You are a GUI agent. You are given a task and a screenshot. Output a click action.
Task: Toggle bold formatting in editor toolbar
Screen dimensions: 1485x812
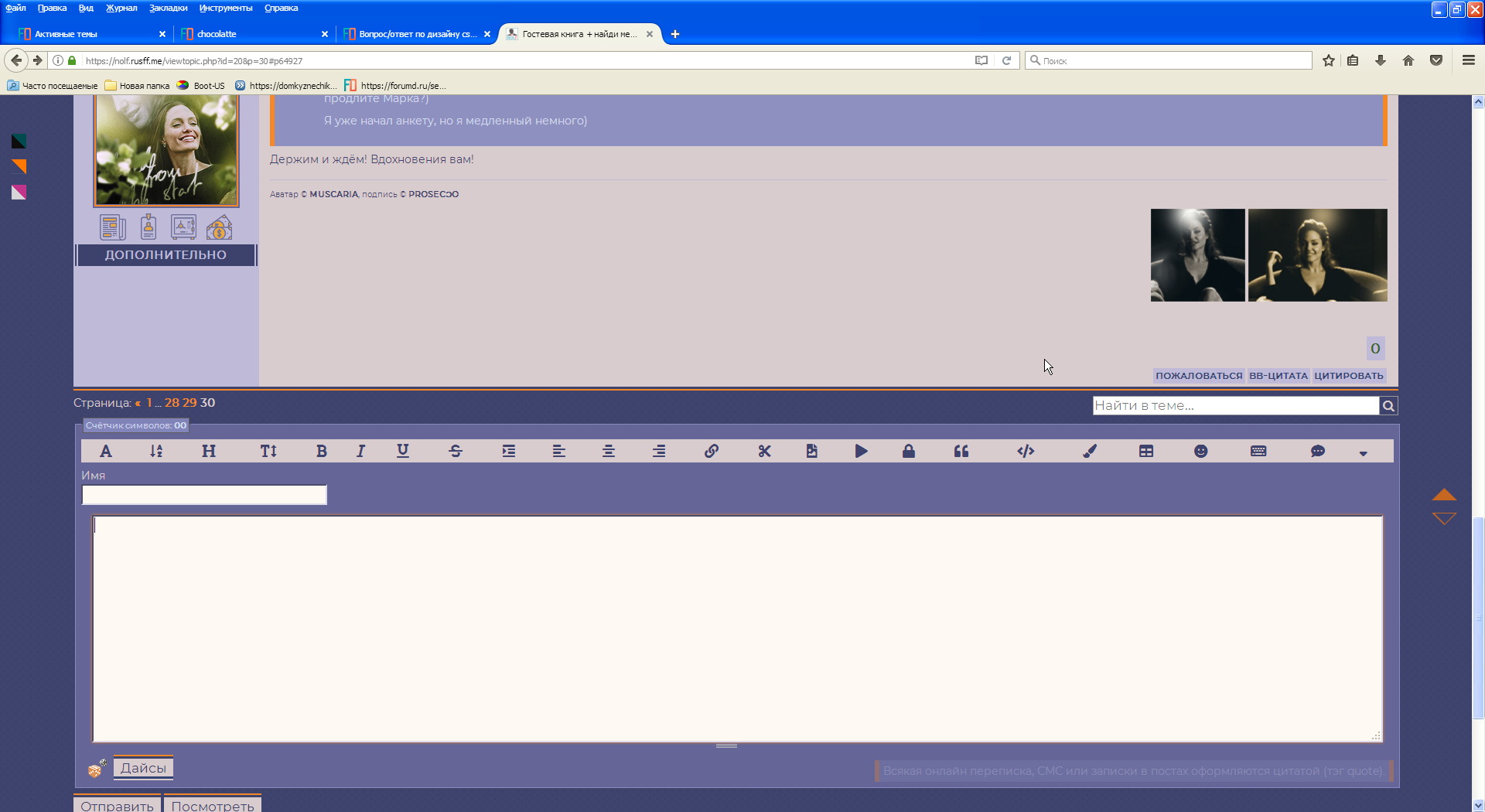click(322, 451)
